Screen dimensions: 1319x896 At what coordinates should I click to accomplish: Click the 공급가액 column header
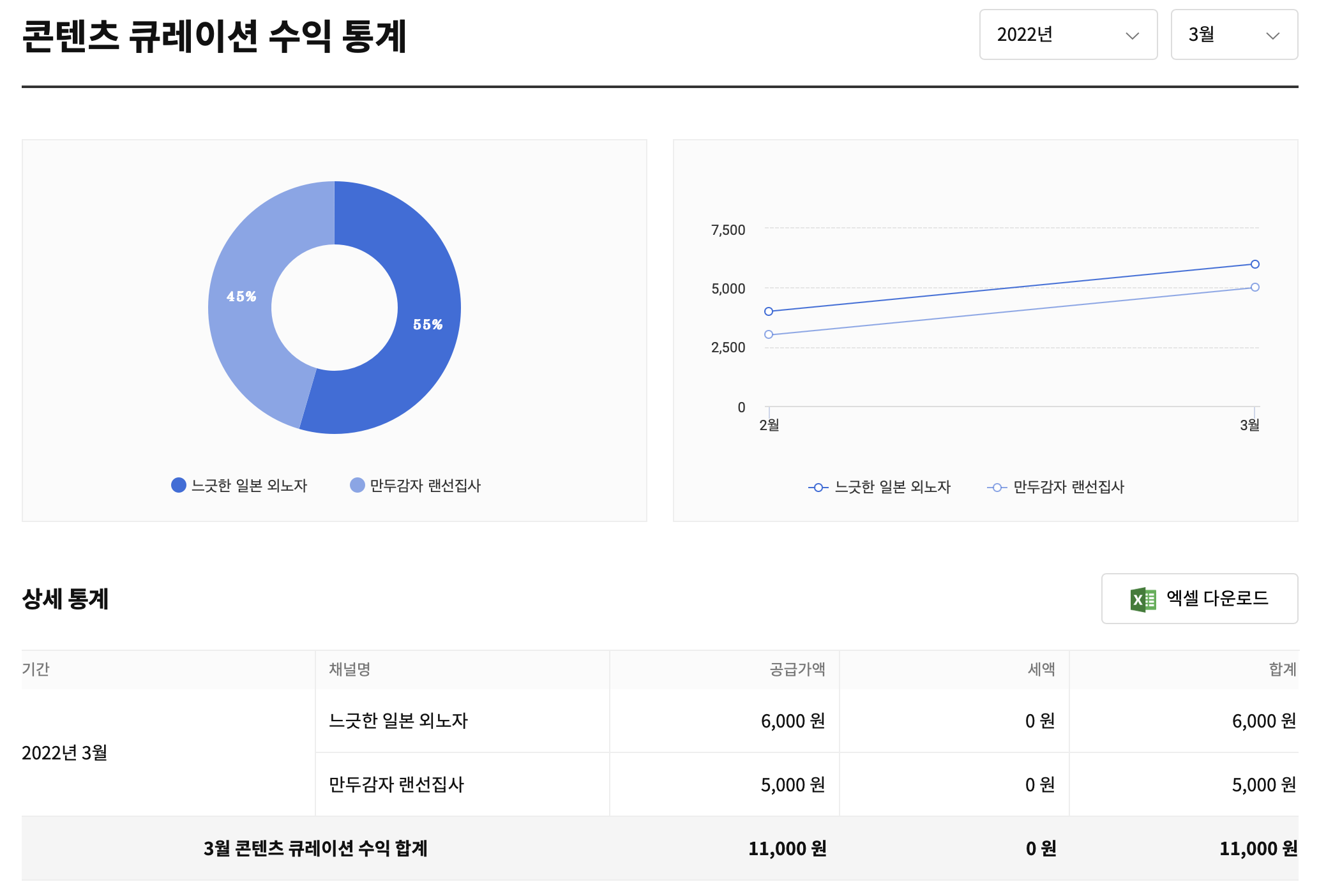coord(797,669)
